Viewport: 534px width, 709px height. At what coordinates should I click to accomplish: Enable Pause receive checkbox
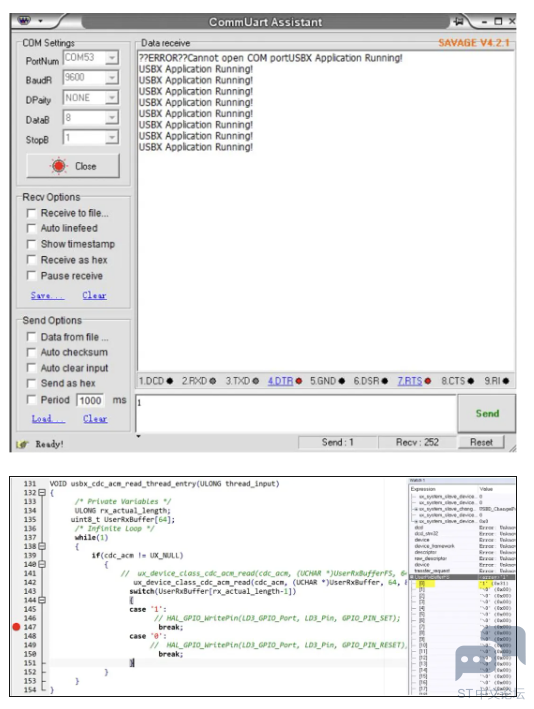click(x=31, y=276)
